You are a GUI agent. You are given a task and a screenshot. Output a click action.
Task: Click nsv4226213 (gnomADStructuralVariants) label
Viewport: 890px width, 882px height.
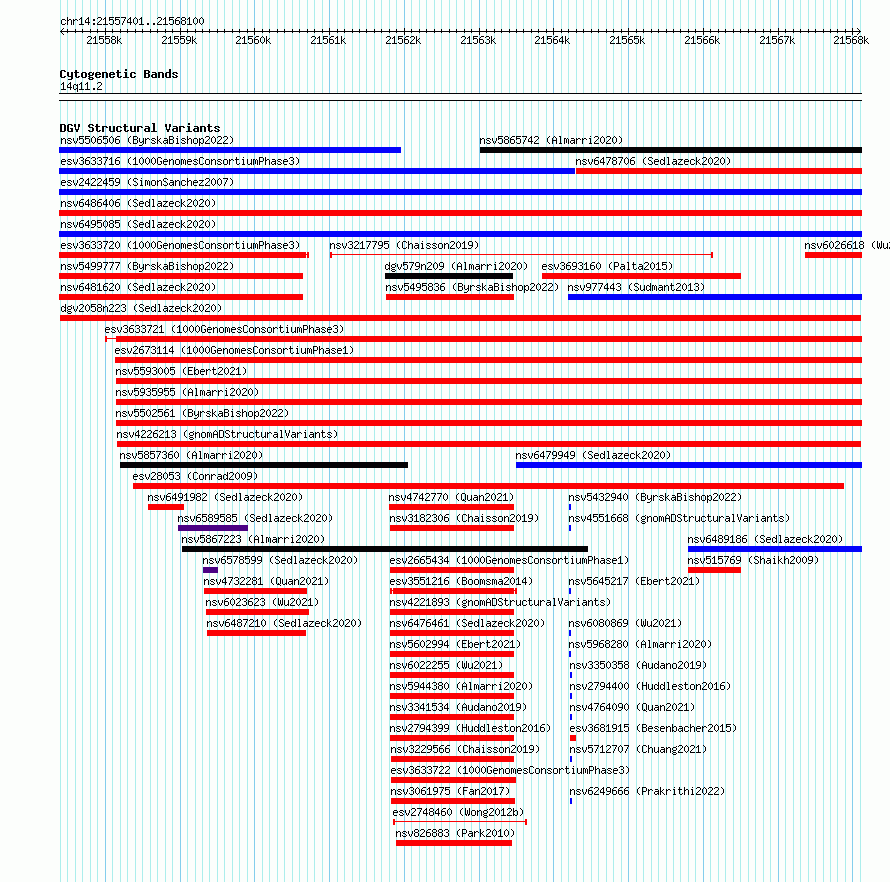tap(227, 434)
